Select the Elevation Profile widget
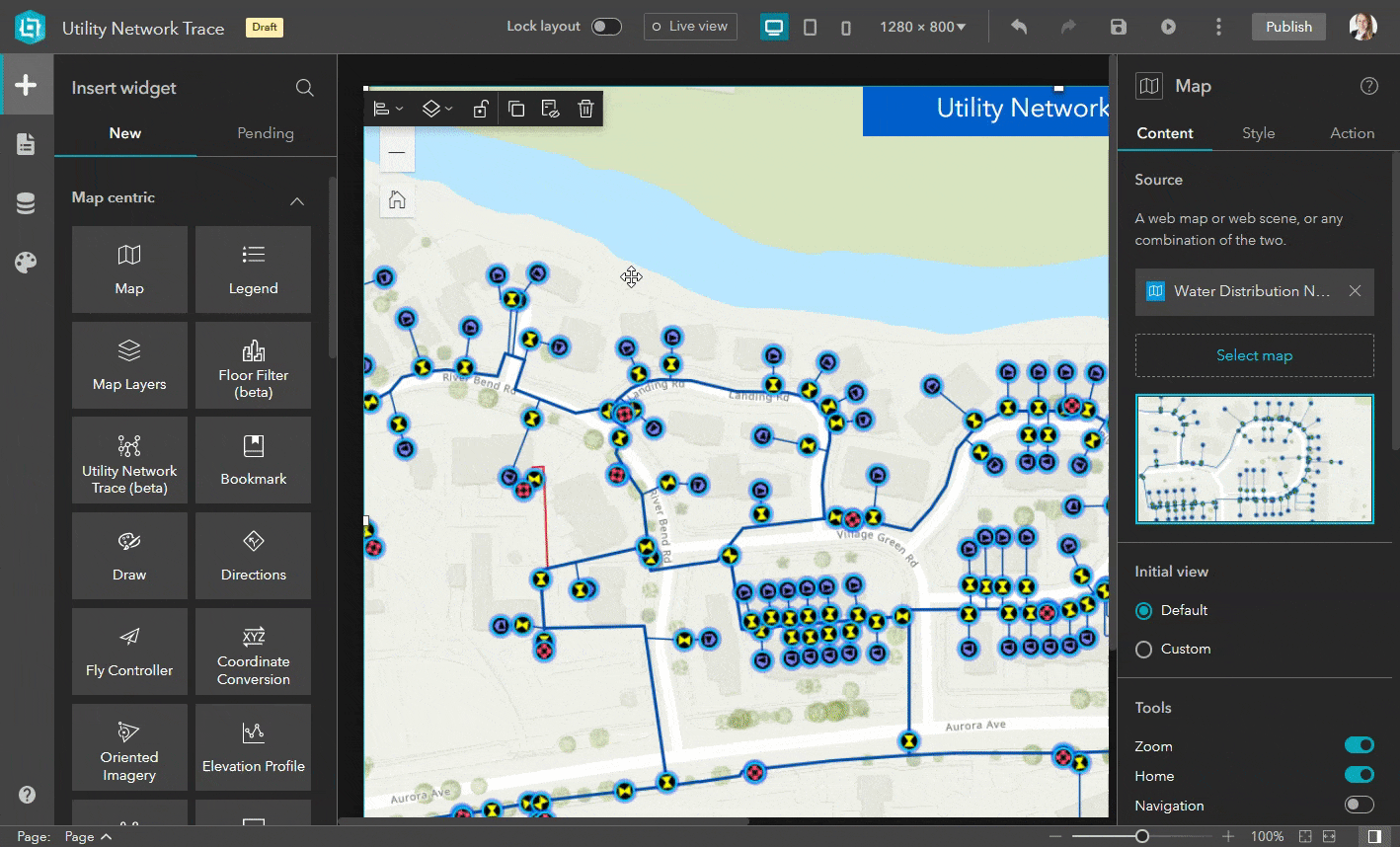The width and height of the screenshot is (1400, 847). (253, 747)
